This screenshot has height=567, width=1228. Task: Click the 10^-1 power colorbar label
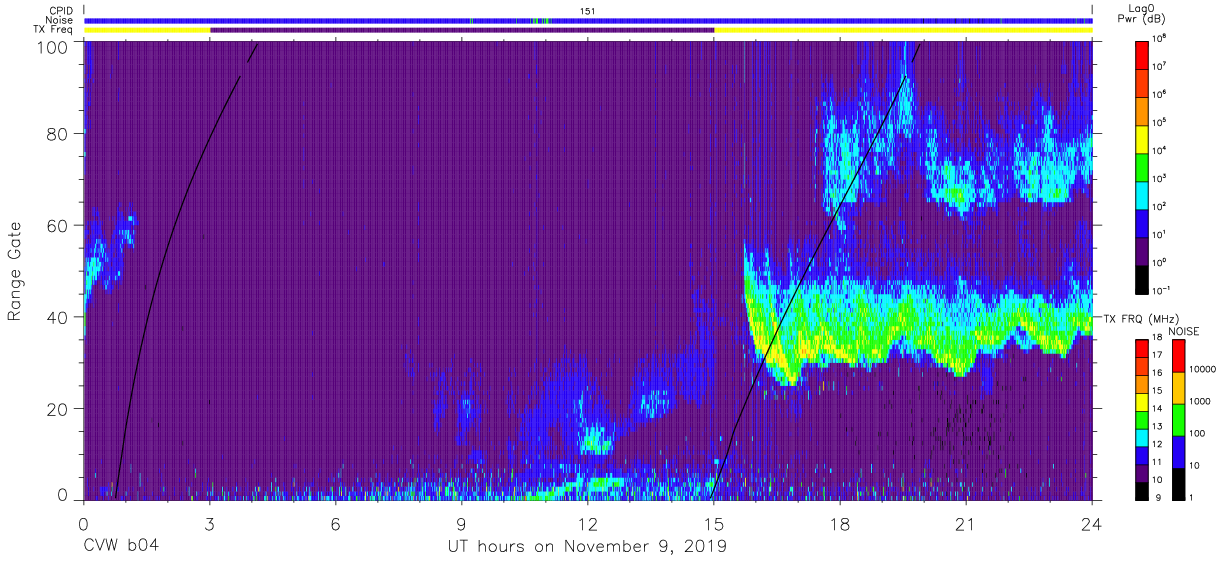pos(1159,290)
